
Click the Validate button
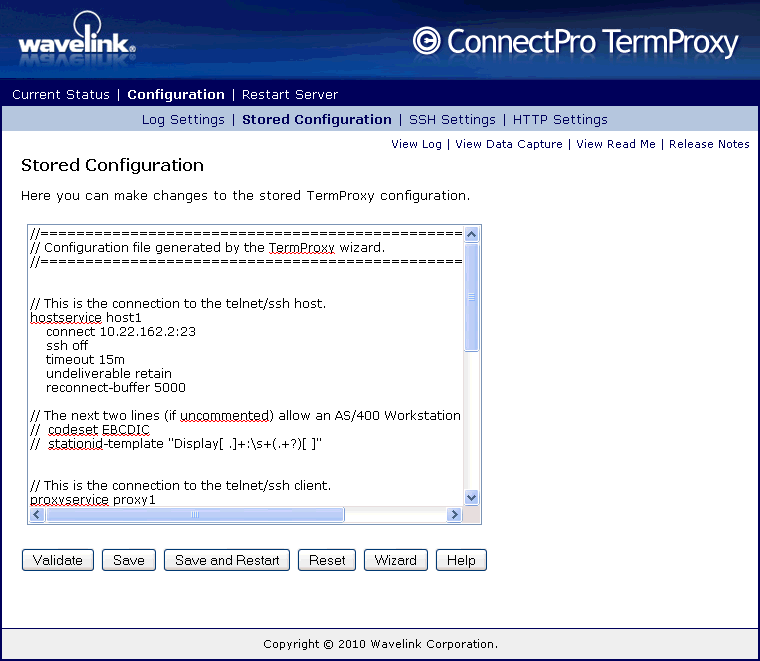coord(58,560)
